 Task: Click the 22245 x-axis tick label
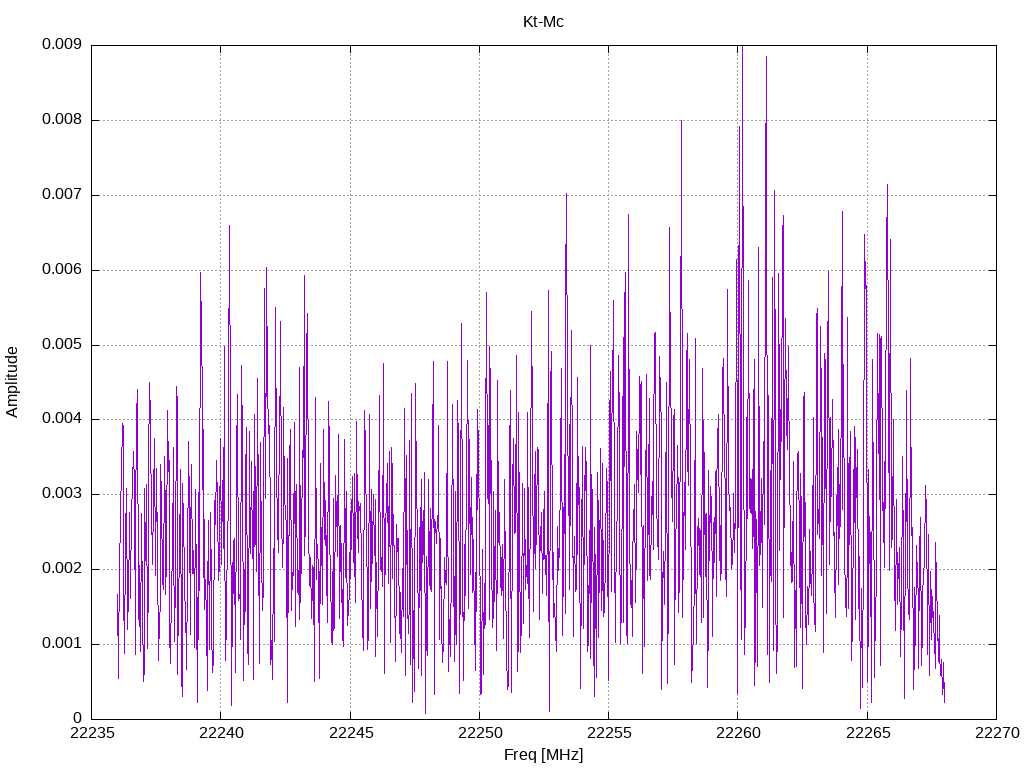(351, 733)
